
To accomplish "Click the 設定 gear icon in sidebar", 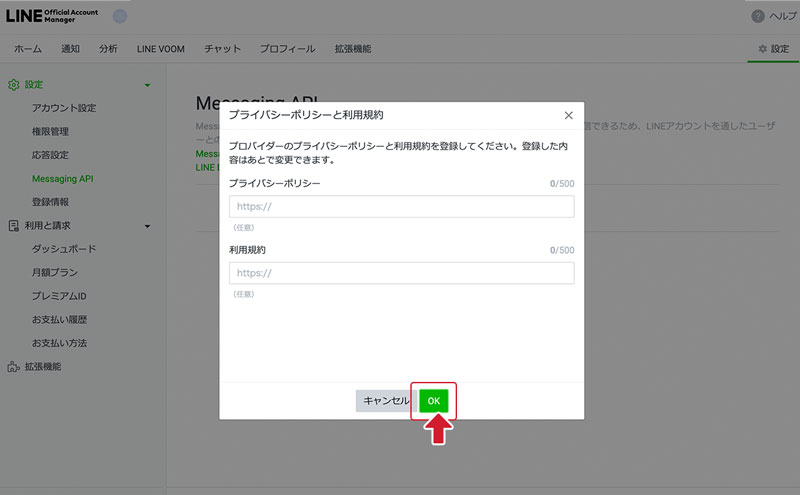I will tap(14, 85).
